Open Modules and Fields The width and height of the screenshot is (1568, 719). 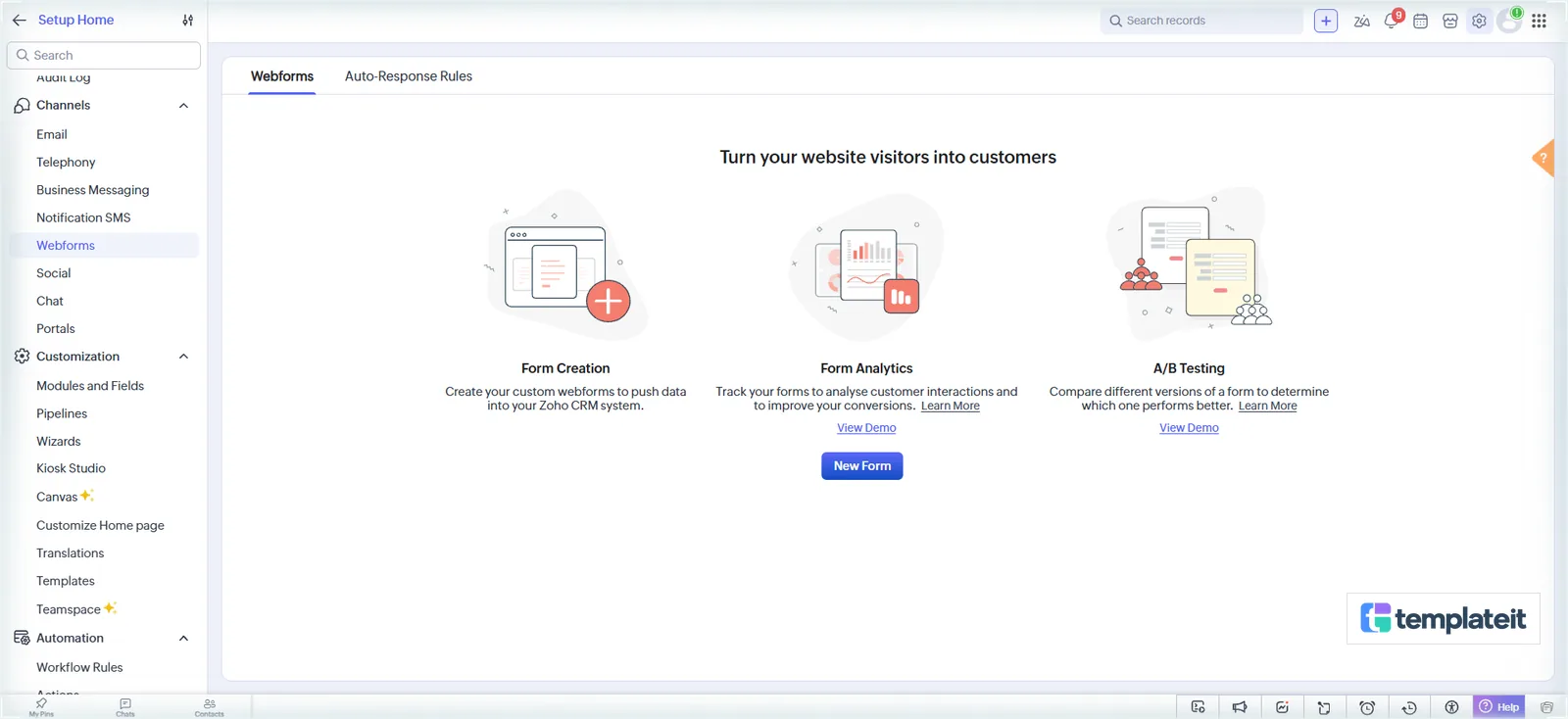pos(90,386)
